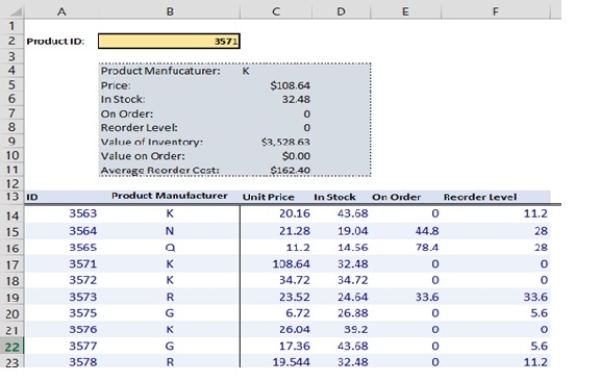This screenshot has width=600, height=382.
Task: Click unit price 6.72
Action: tap(298, 313)
